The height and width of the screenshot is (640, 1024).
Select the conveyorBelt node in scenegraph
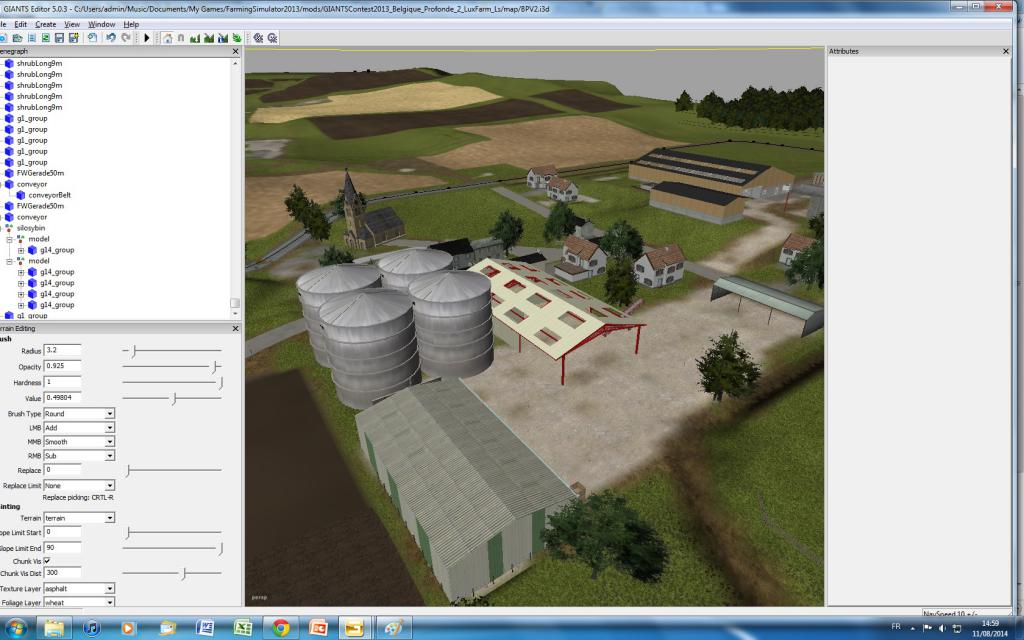pyautogui.click(x=49, y=195)
